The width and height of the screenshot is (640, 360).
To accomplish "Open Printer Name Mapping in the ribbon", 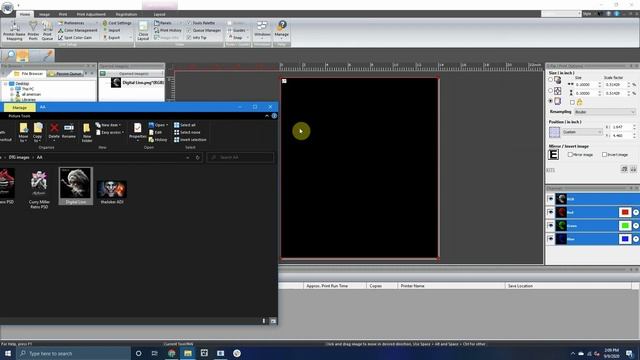I will point(14,30).
